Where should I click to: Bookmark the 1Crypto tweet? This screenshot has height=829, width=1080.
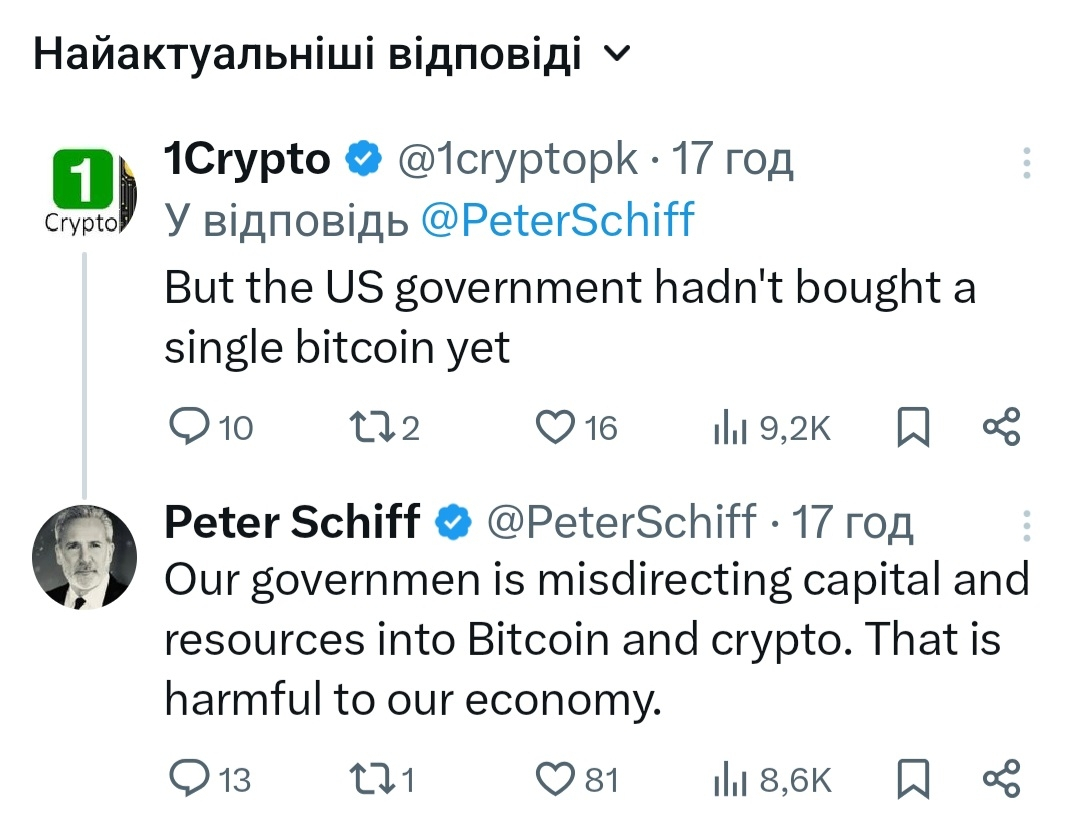click(911, 428)
